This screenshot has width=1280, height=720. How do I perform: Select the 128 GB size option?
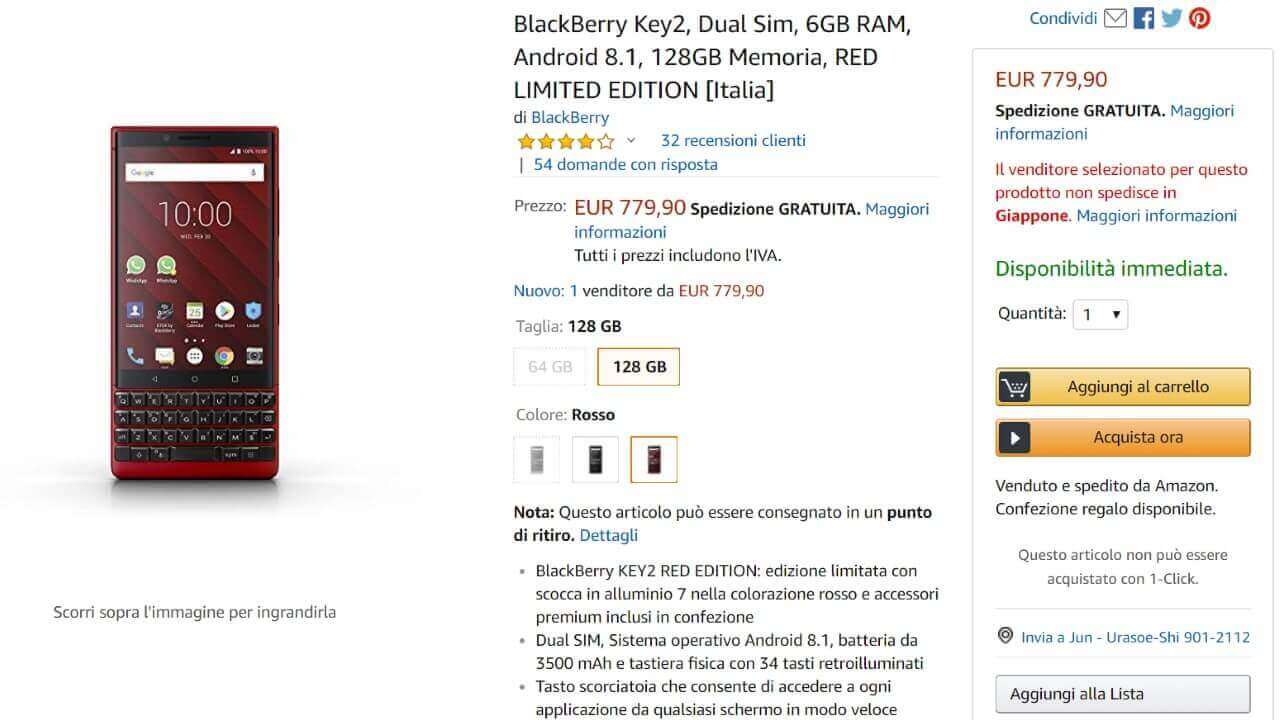click(639, 367)
